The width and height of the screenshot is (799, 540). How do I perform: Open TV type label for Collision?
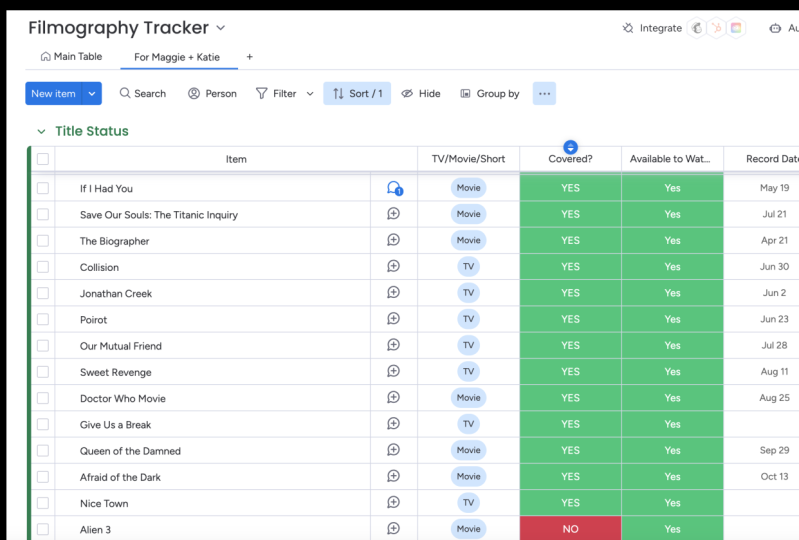point(468,266)
